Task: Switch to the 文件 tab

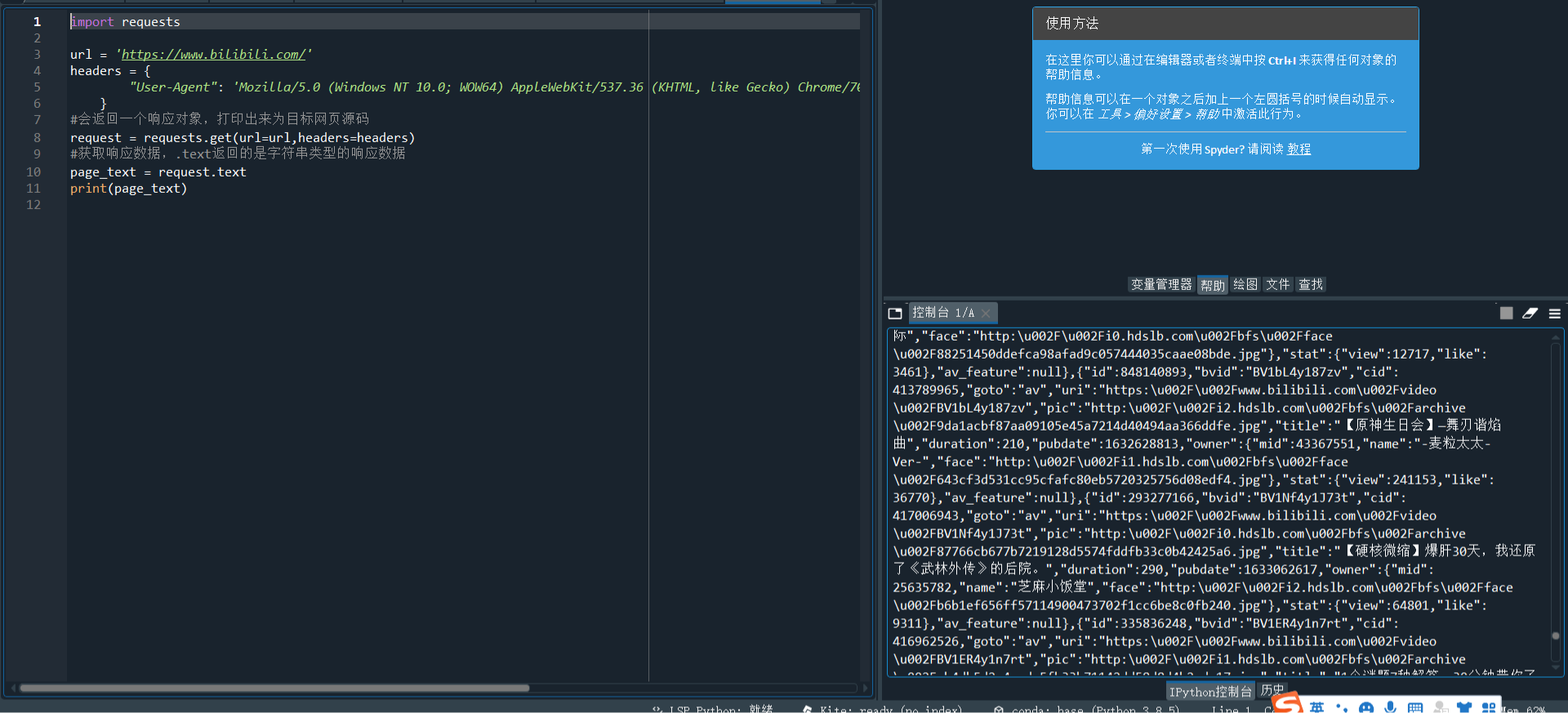Action: click(1278, 284)
